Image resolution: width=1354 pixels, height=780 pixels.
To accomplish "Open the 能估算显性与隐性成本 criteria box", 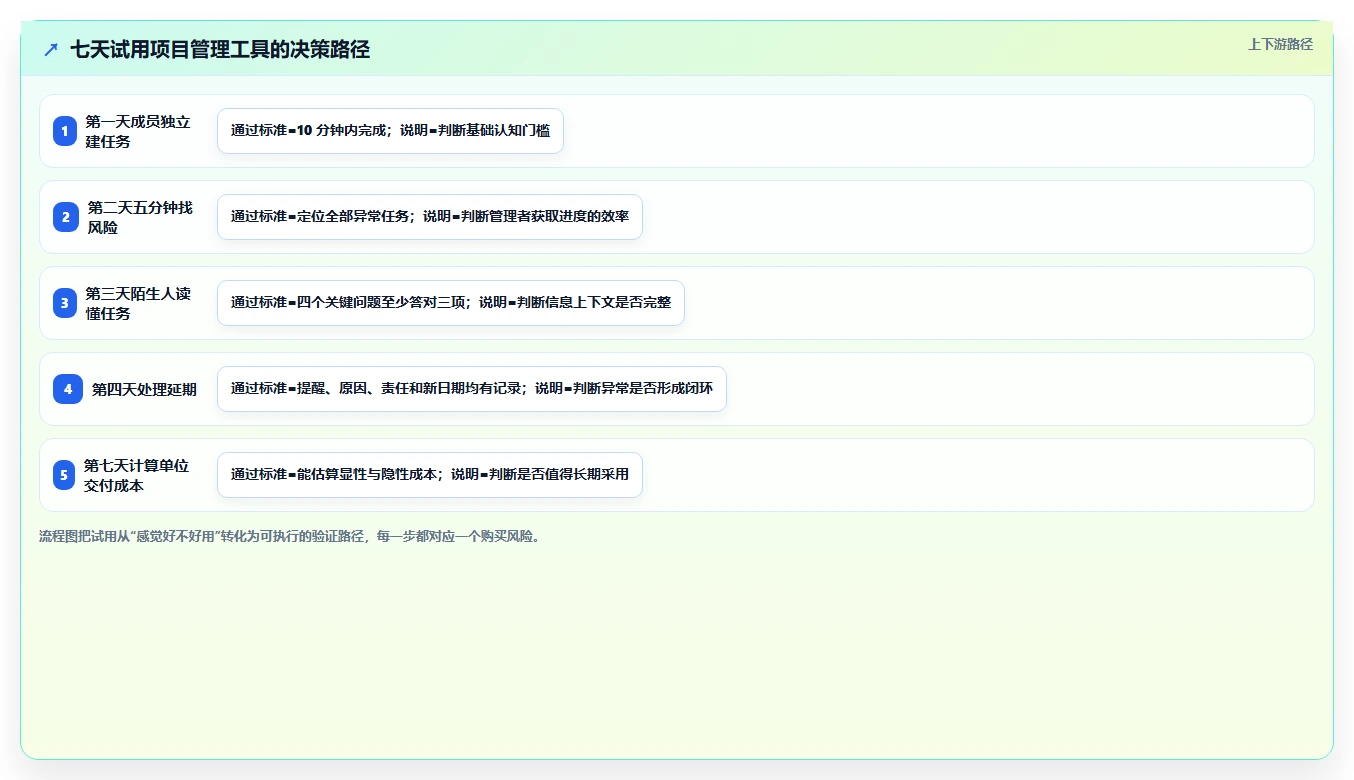I will [430, 475].
